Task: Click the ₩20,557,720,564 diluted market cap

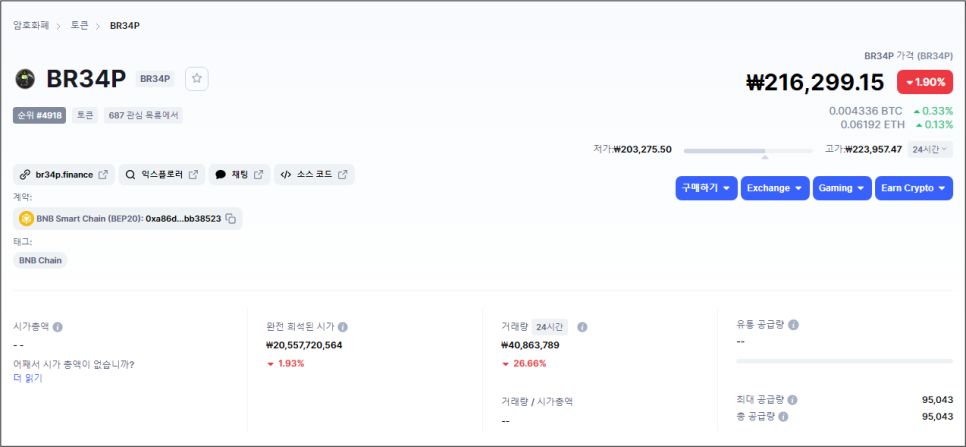Action: tap(304, 345)
